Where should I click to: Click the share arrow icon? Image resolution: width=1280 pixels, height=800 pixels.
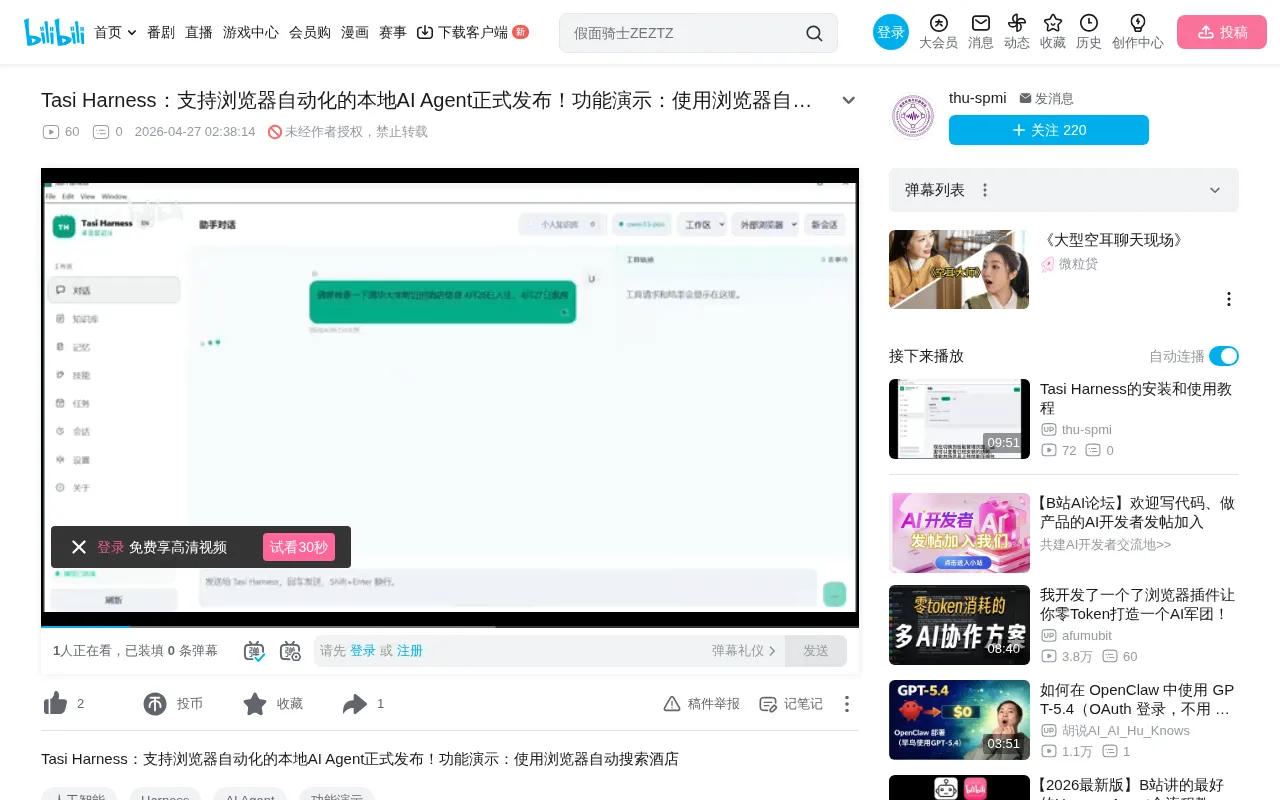[355, 704]
